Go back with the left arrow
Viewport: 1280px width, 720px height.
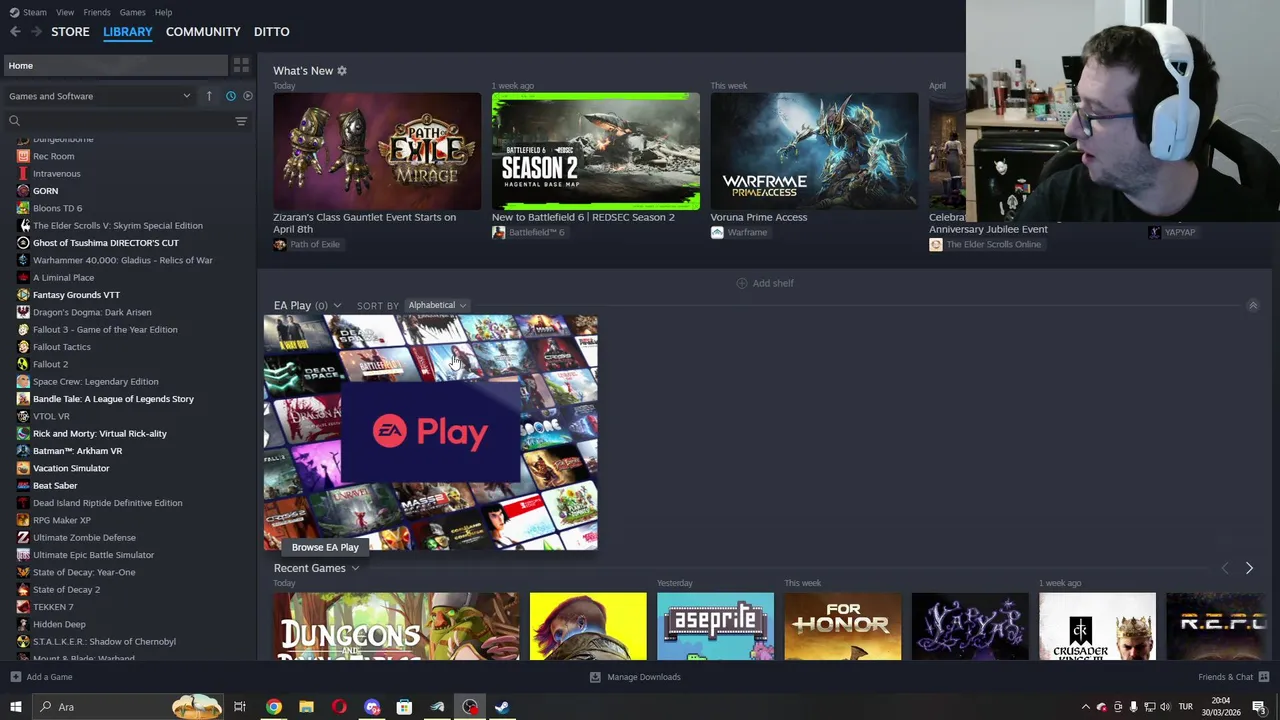pos(15,32)
